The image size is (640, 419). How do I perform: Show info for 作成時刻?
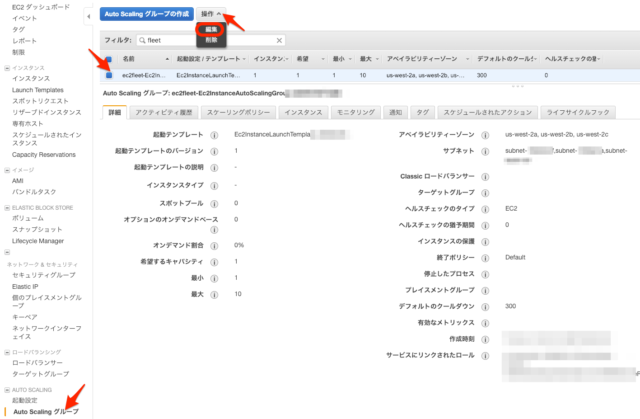click(485, 339)
